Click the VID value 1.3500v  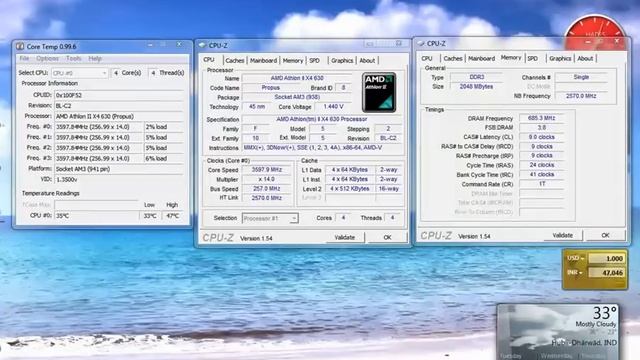pyautogui.click(x=119, y=180)
